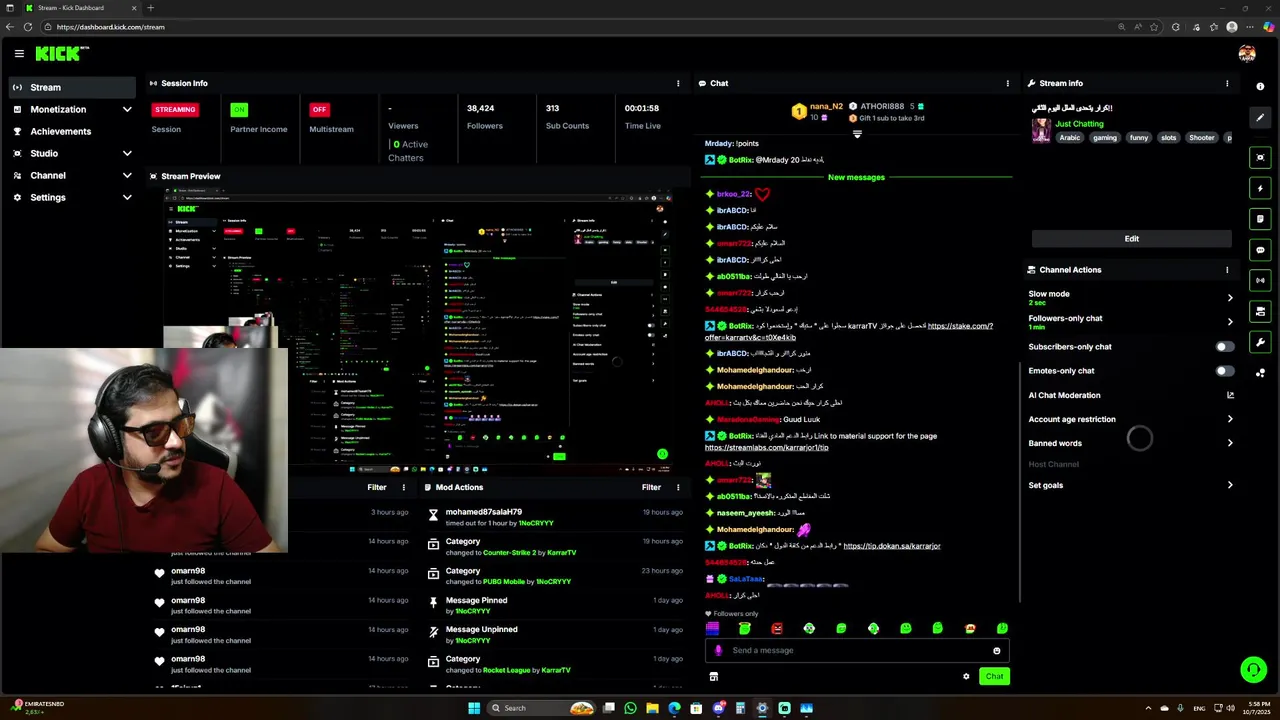Select Stream in the sidebar
Viewport: 1280px width, 720px height.
[x=71, y=88]
